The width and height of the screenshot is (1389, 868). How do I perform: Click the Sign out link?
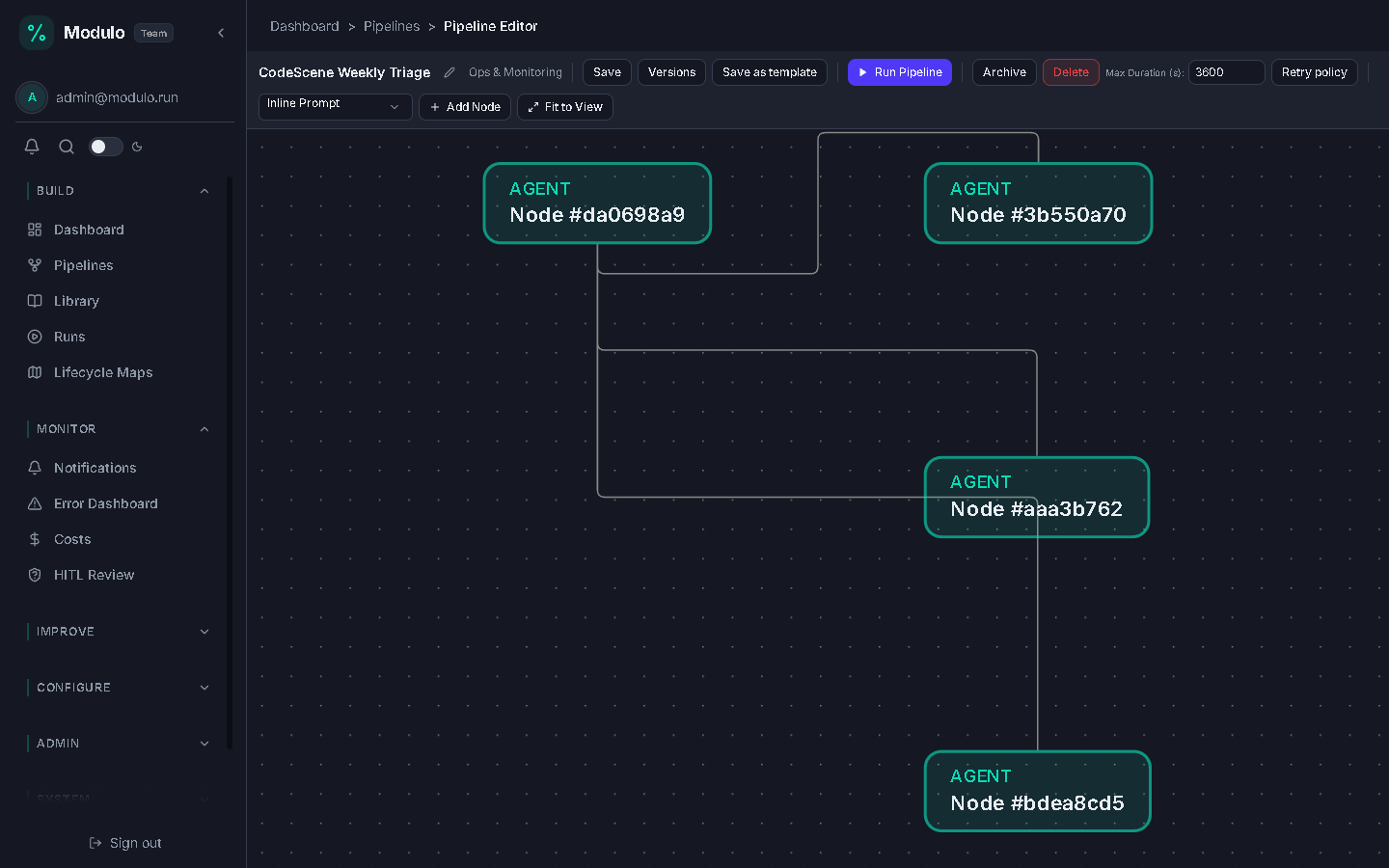(125, 843)
